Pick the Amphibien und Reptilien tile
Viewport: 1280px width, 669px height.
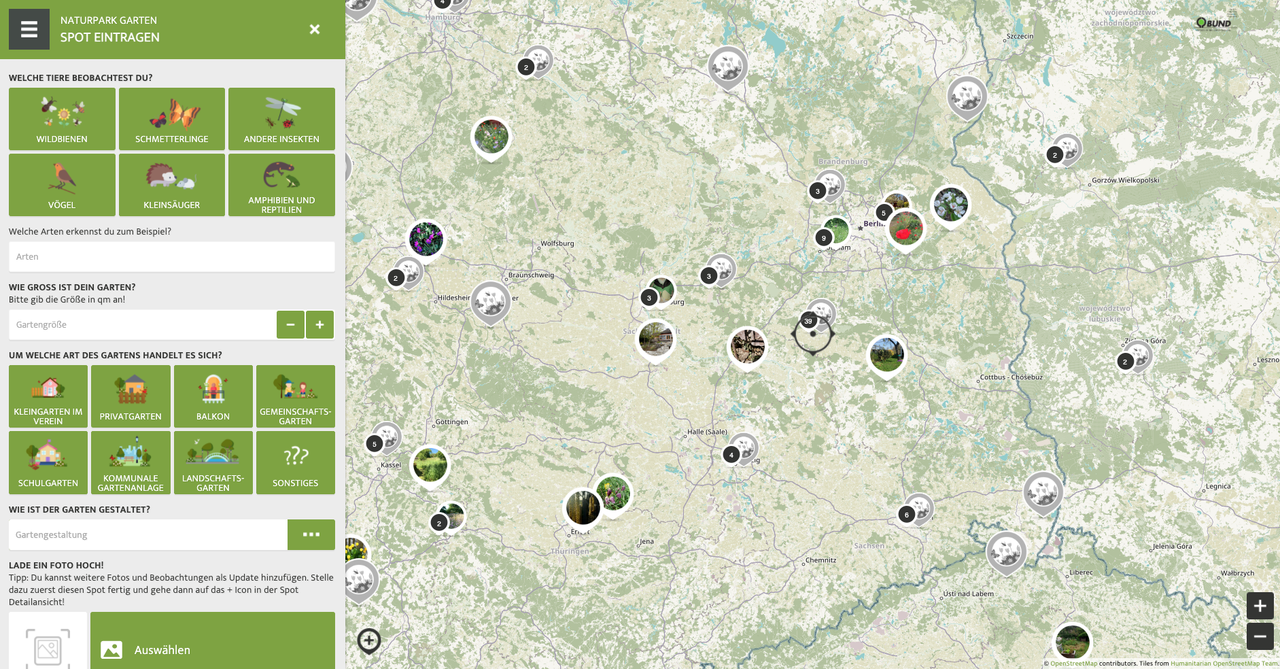(x=281, y=185)
